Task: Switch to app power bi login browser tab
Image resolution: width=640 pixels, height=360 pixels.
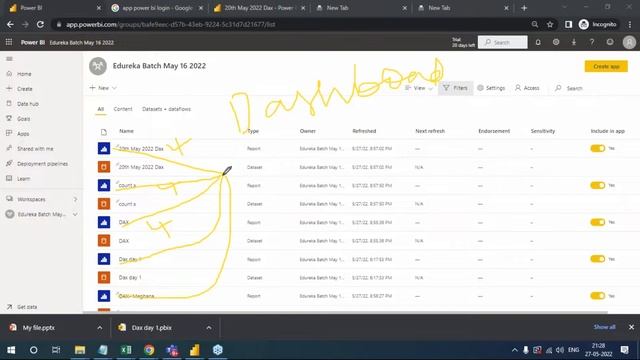Action: [158, 8]
